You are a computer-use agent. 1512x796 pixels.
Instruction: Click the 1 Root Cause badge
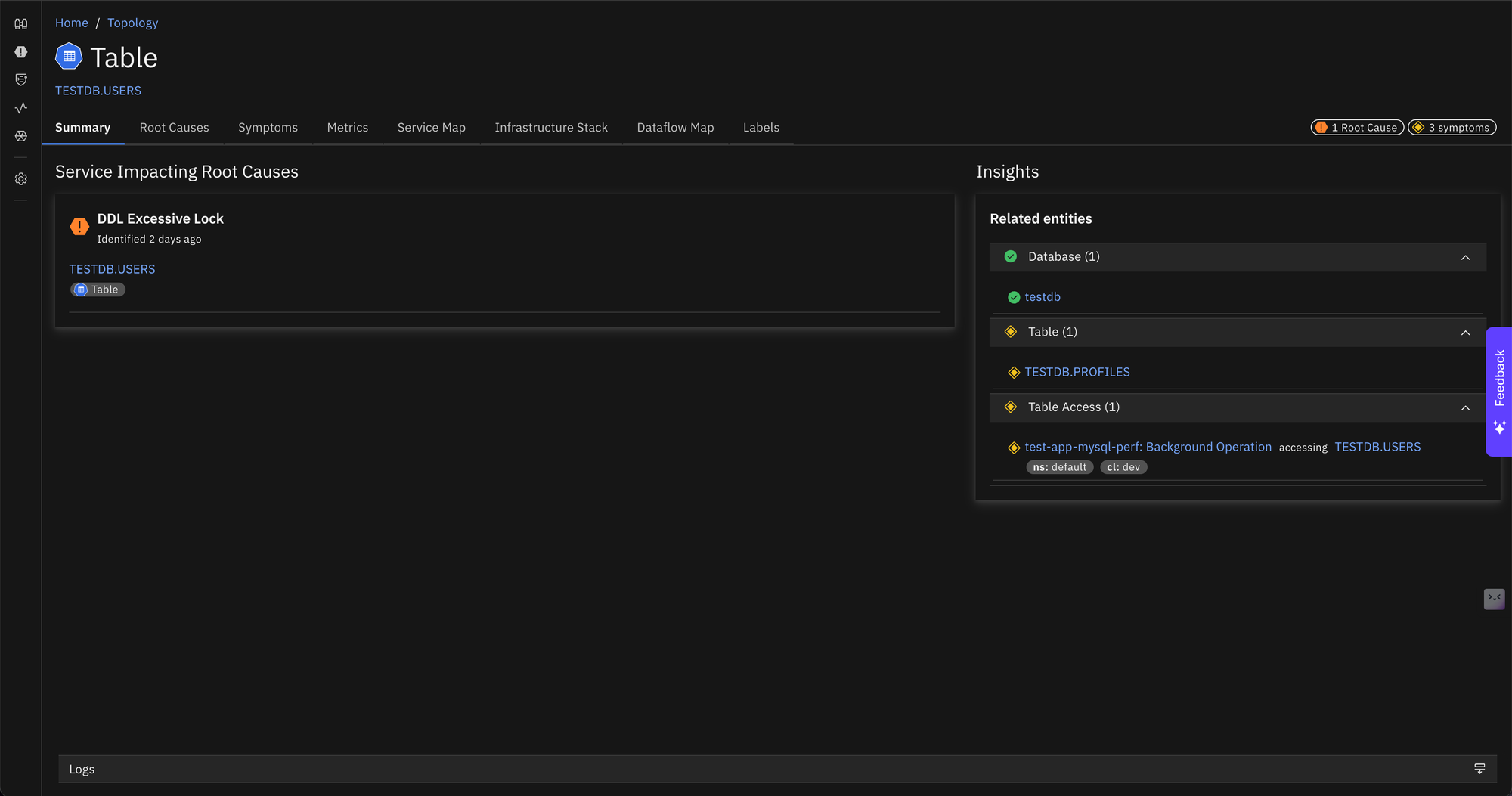point(1357,128)
